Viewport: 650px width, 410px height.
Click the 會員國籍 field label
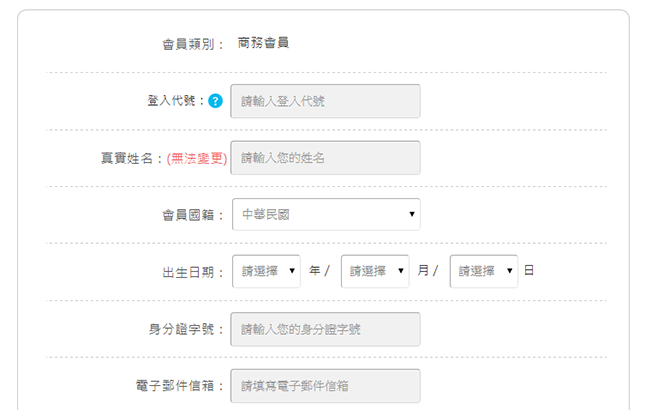pyautogui.click(x=190, y=214)
